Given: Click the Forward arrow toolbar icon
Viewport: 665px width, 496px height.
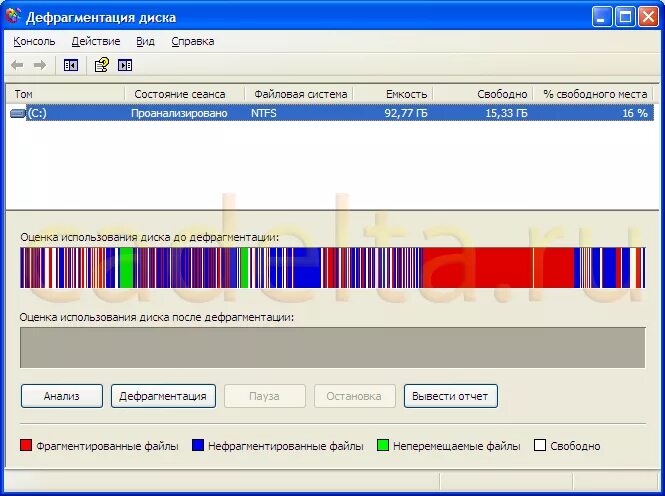Looking at the screenshot, I should pos(40,65).
